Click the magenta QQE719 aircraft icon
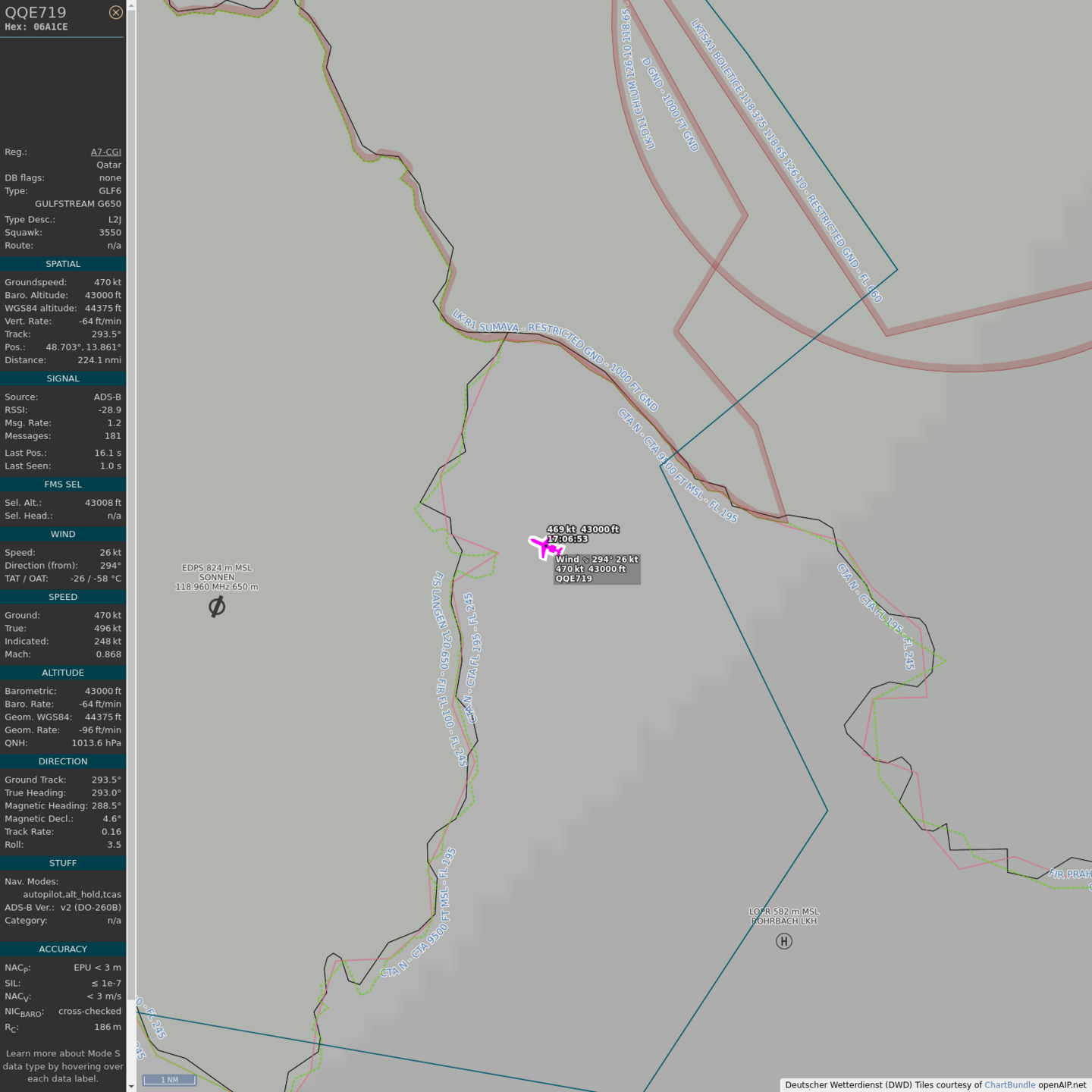This screenshot has height=1092, width=1092. tap(545, 546)
